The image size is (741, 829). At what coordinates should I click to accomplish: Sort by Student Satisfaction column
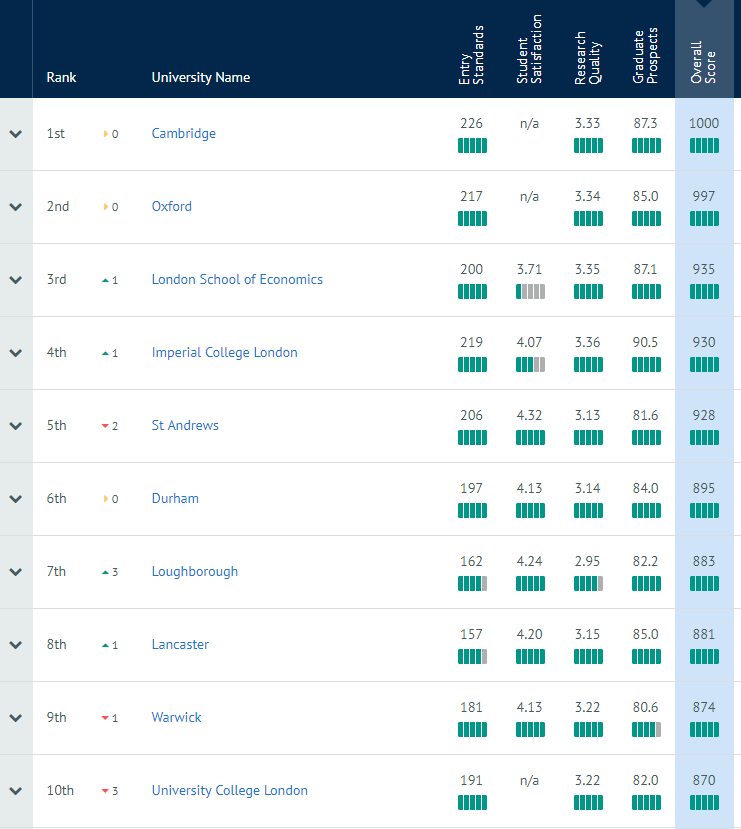tap(529, 49)
